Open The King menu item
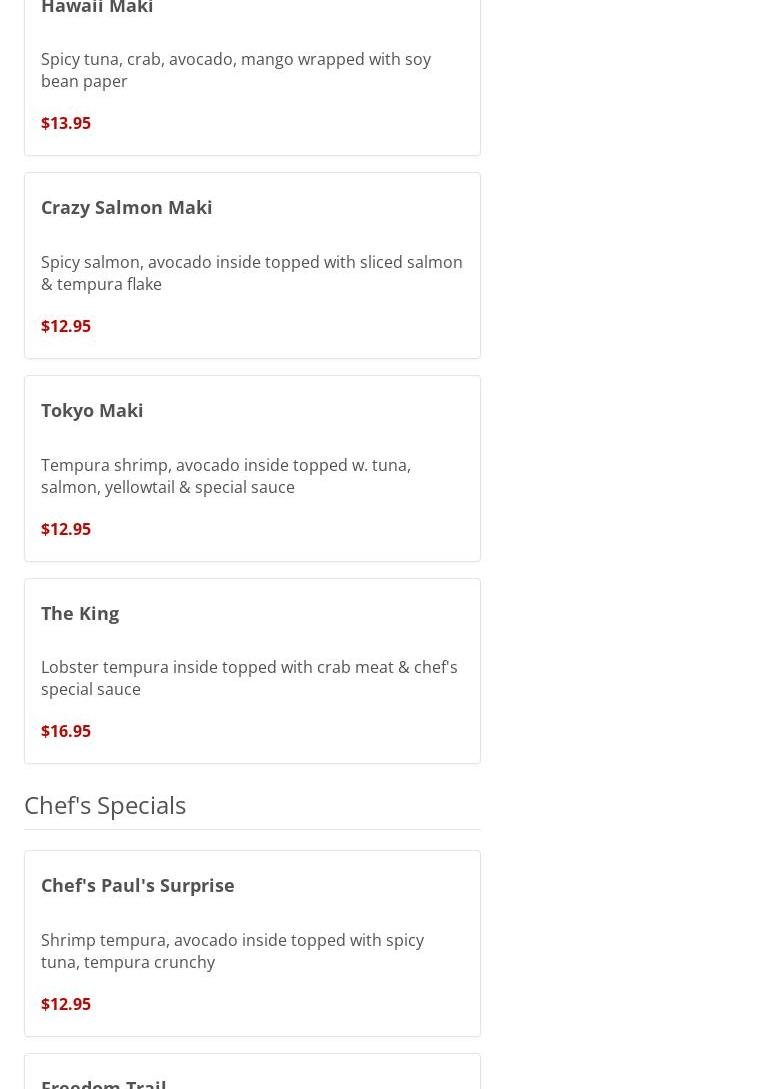Screen dimensions: 770x1089 coord(80,613)
